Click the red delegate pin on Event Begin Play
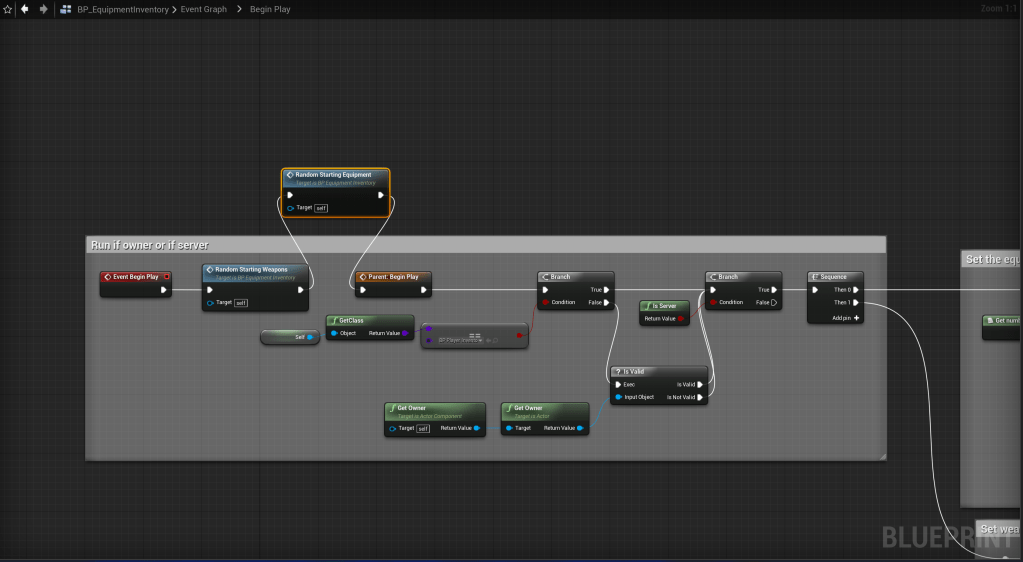Viewport: 1023px width, 562px height. click(x=166, y=276)
